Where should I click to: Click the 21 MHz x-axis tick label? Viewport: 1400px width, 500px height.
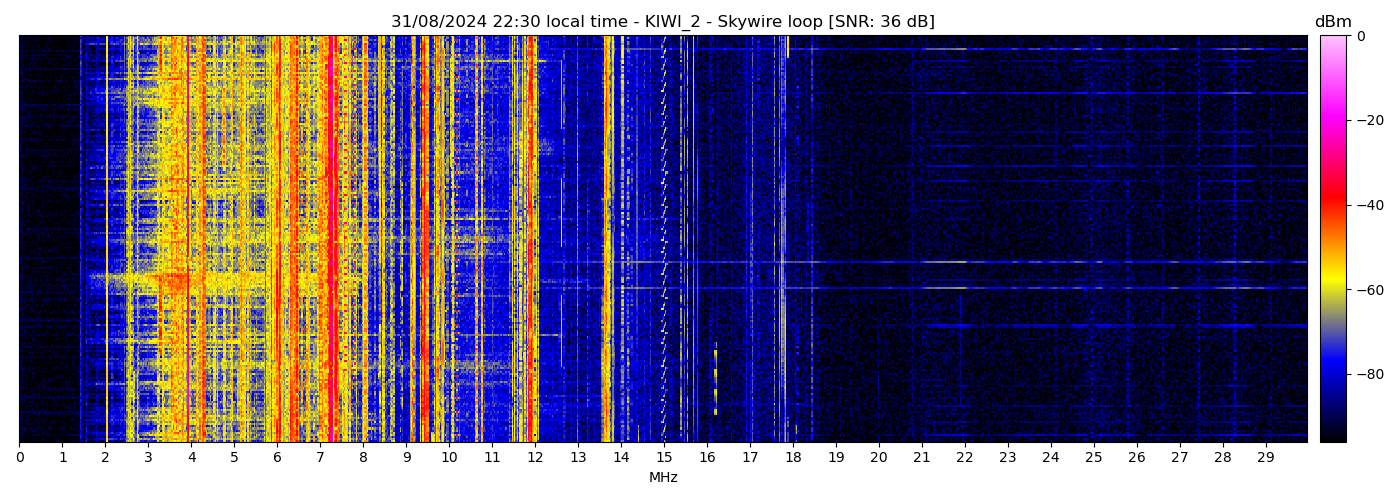click(x=922, y=458)
